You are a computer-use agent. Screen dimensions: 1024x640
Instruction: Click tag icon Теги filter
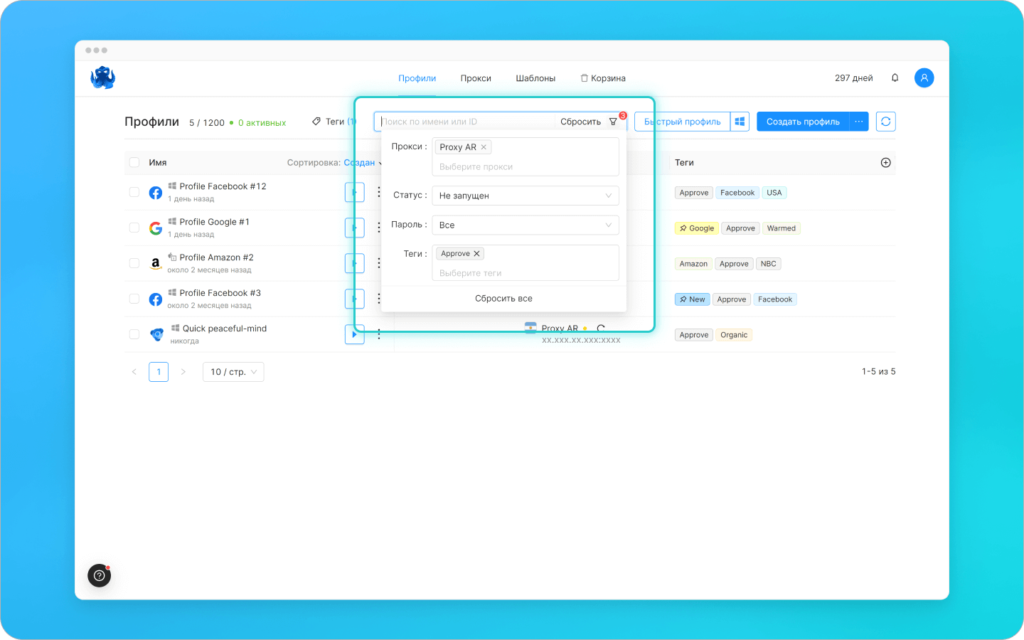pyautogui.click(x=316, y=121)
